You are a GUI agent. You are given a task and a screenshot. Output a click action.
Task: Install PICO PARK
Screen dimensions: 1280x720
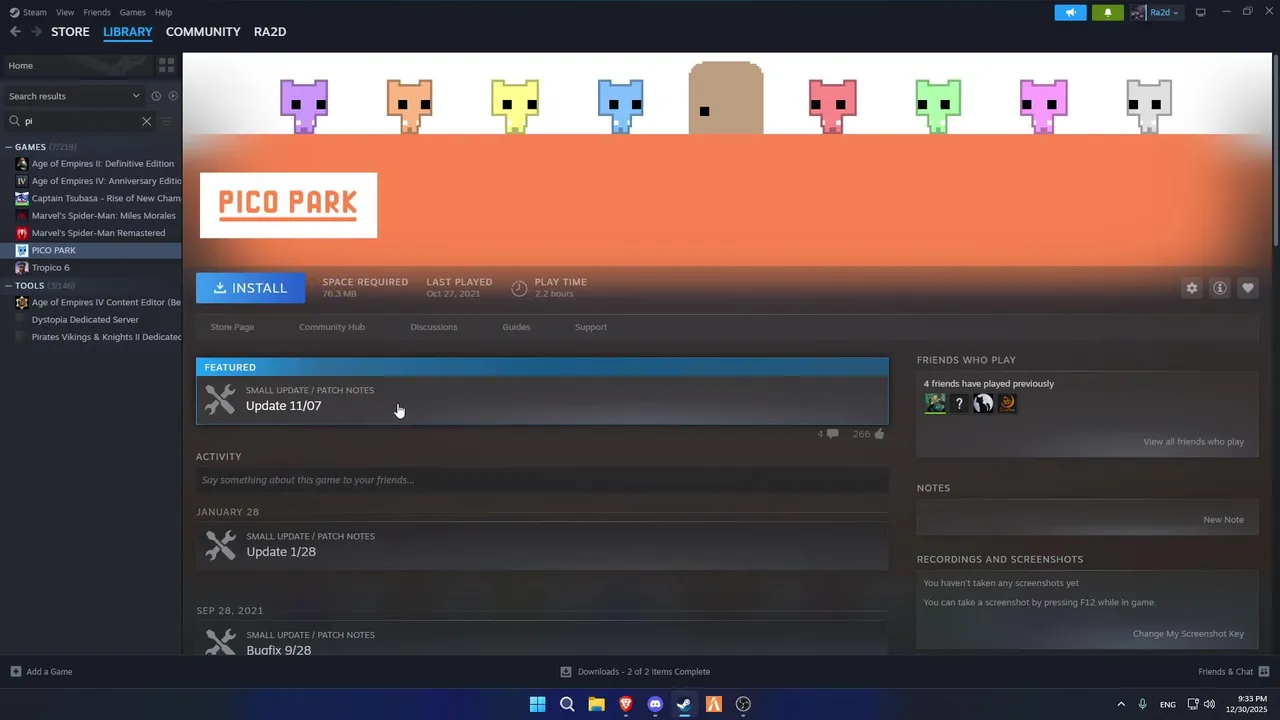[x=251, y=288]
